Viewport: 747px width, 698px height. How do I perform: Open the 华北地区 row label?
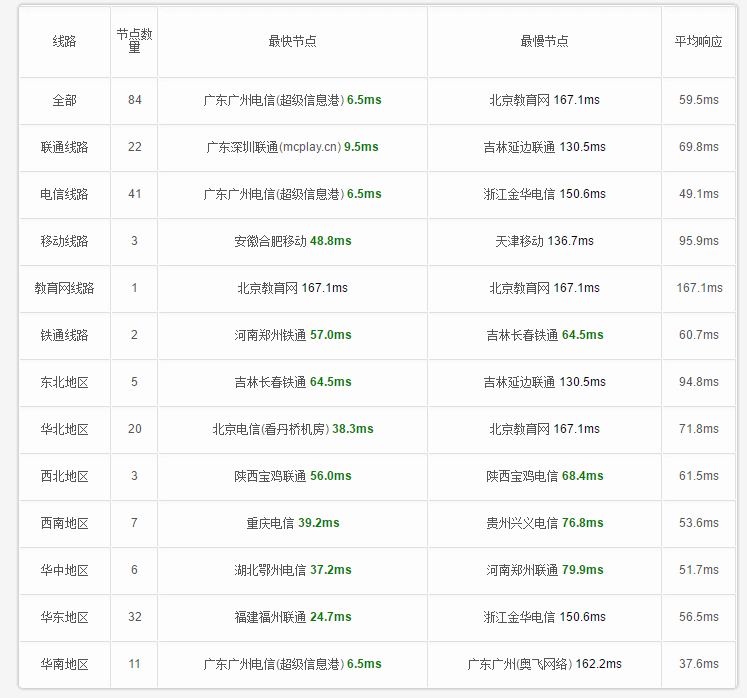click(x=64, y=429)
